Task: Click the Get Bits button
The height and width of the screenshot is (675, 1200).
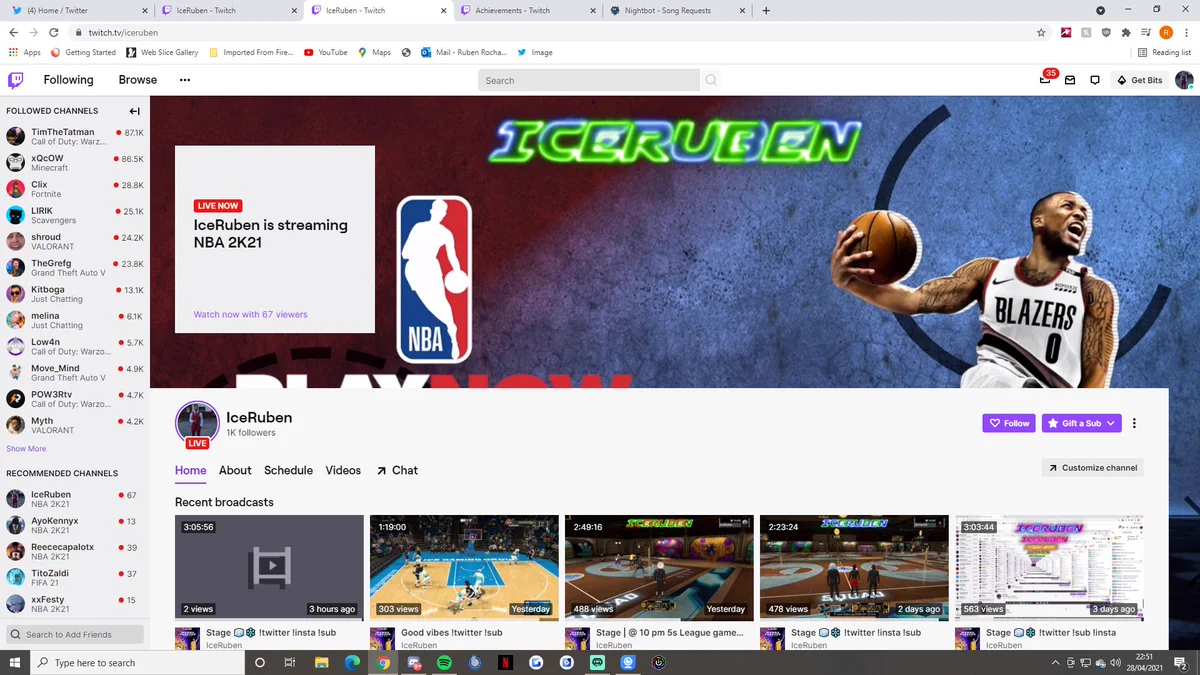Action: point(1140,80)
